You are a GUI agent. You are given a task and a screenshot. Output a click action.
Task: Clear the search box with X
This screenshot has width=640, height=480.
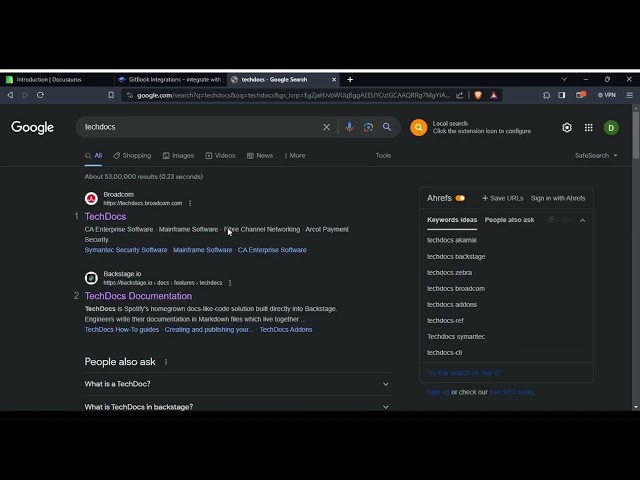[327, 127]
